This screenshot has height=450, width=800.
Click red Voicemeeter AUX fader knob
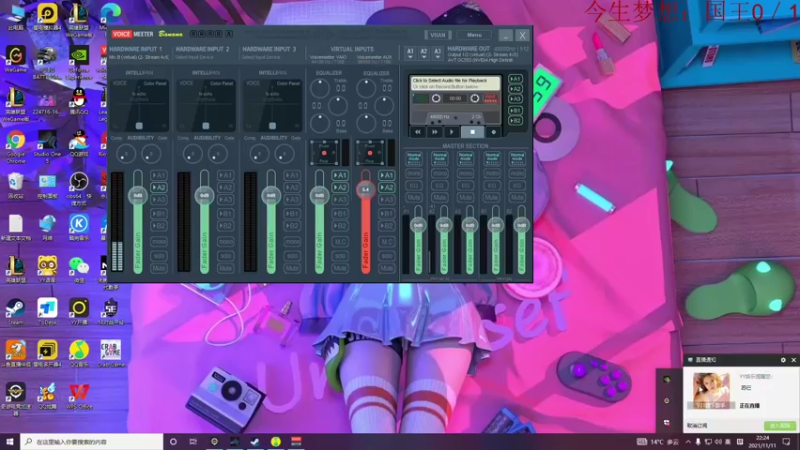point(365,190)
